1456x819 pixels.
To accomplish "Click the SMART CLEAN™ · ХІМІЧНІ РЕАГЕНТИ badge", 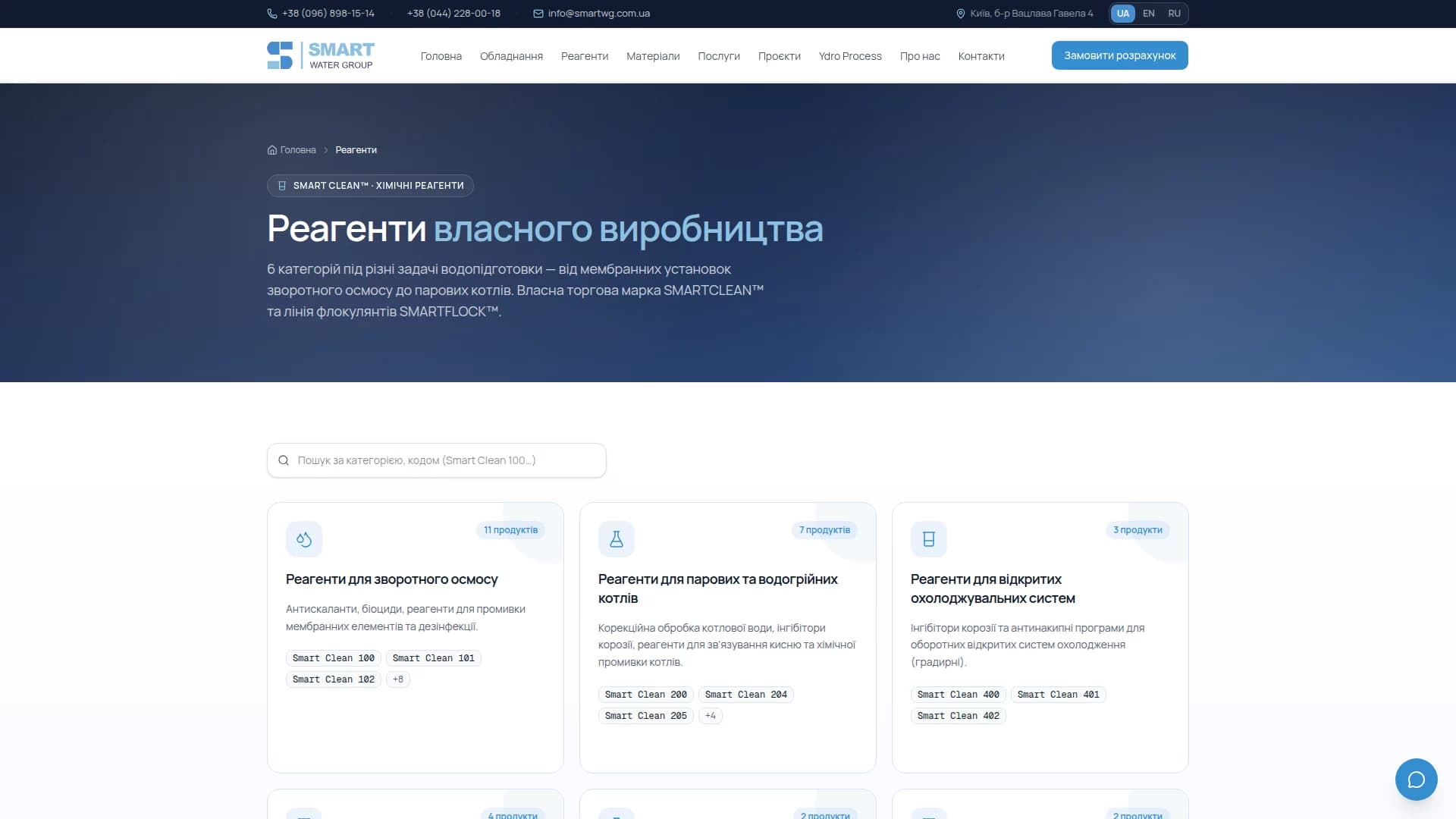I will [x=370, y=186].
